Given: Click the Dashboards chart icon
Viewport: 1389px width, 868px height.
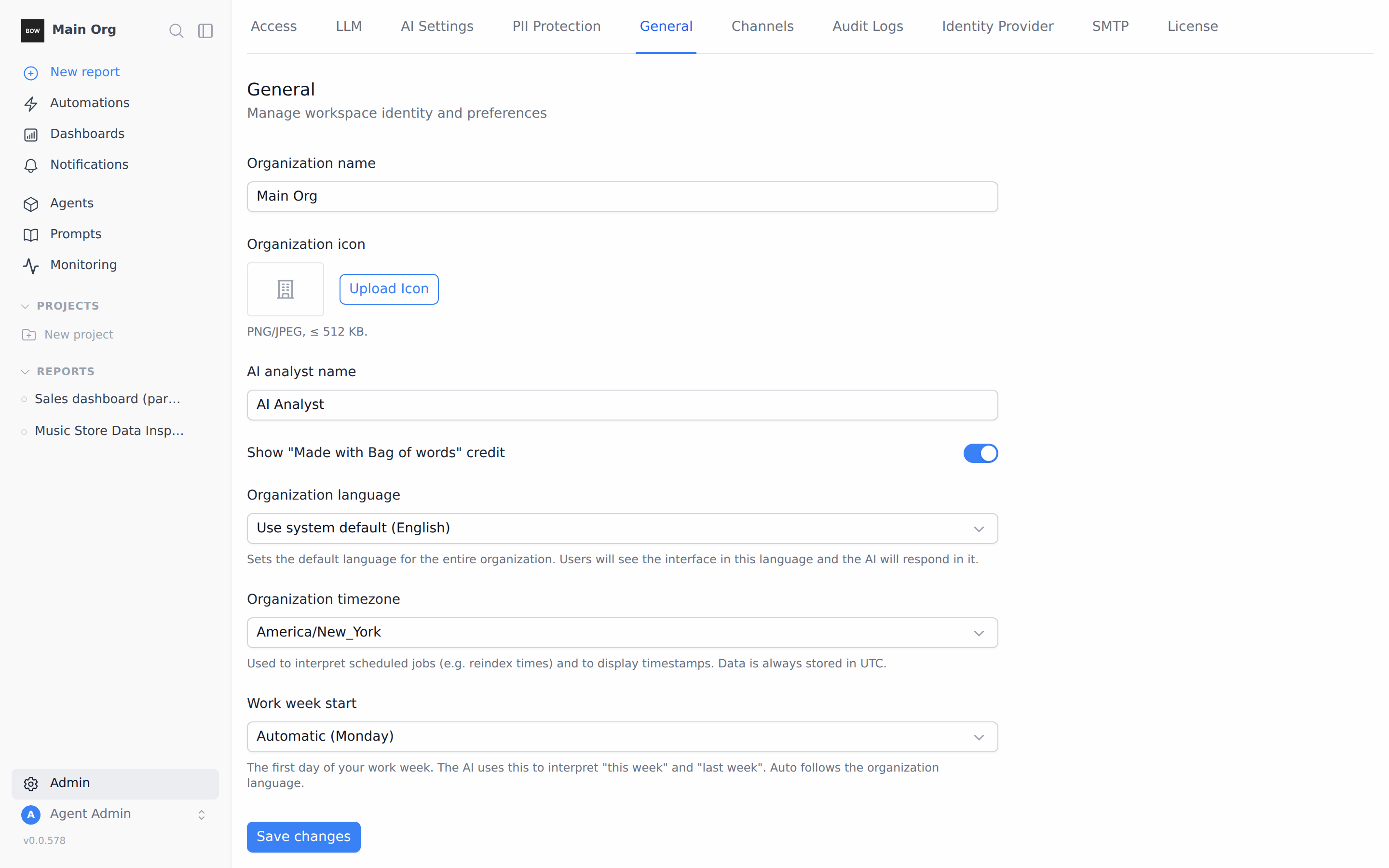Looking at the screenshot, I should pos(31,135).
